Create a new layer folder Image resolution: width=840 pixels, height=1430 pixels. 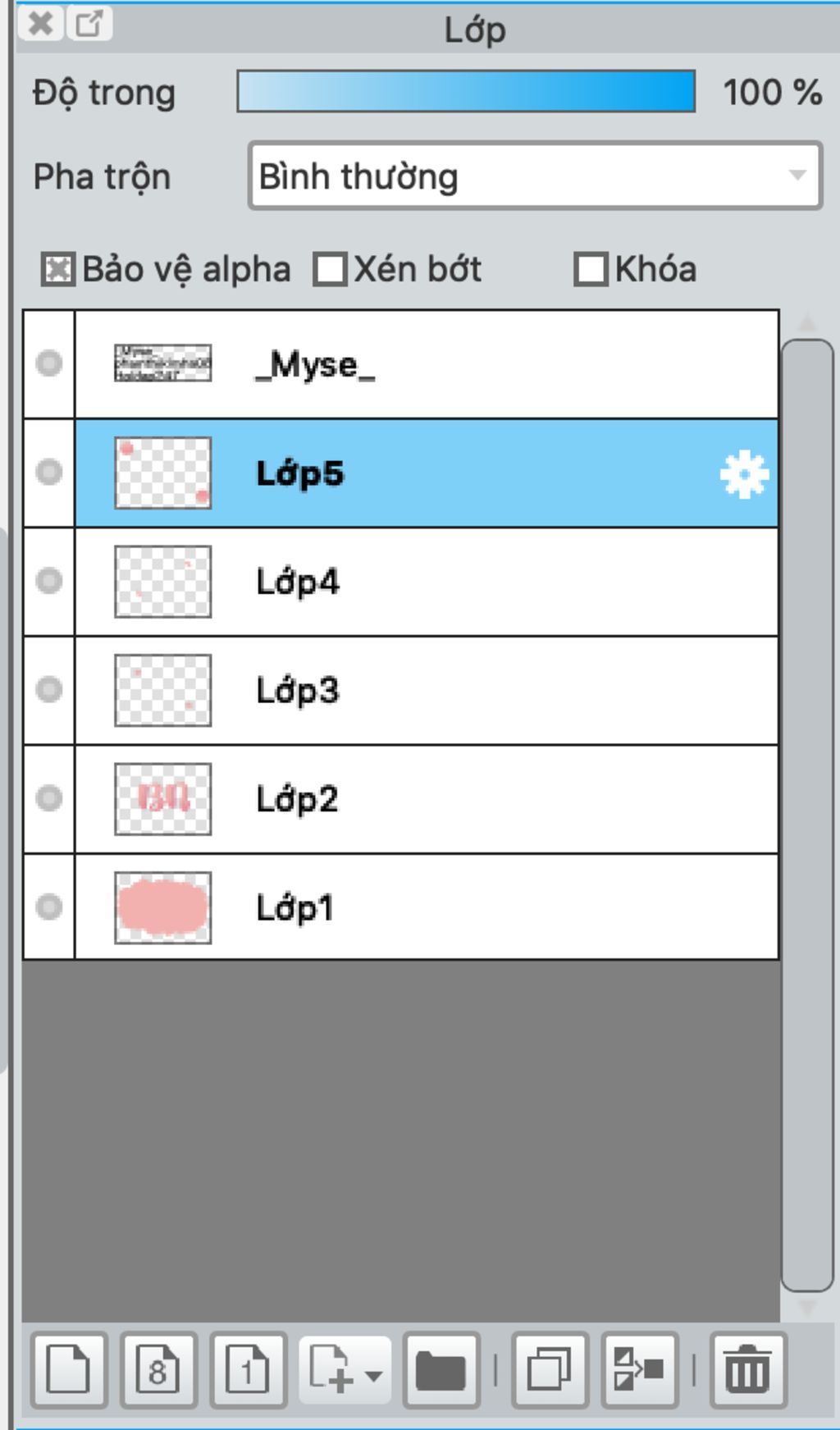(x=441, y=1370)
